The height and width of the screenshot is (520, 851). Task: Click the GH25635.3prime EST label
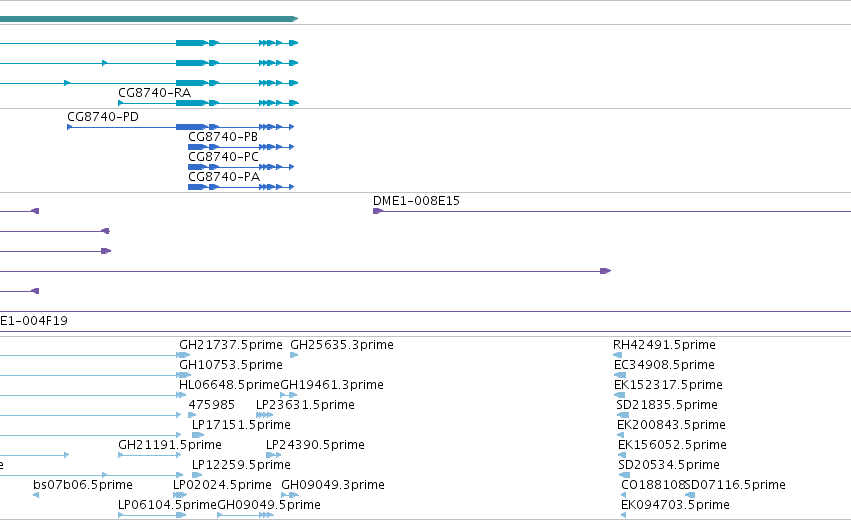[342, 345]
